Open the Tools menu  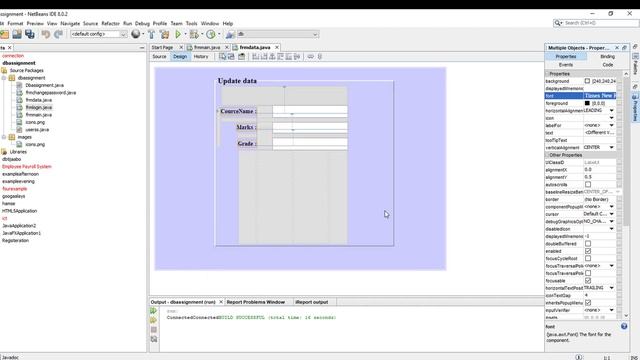pyautogui.click(x=191, y=24)
